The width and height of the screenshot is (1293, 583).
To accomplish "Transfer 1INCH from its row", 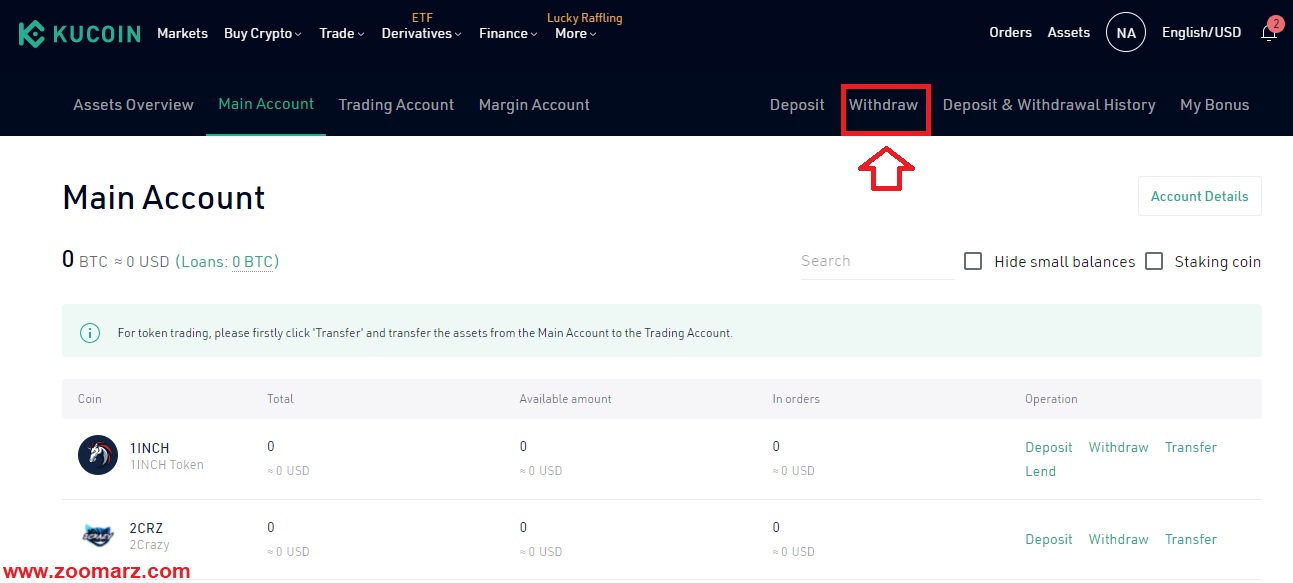I will [x=1190, y=447].
